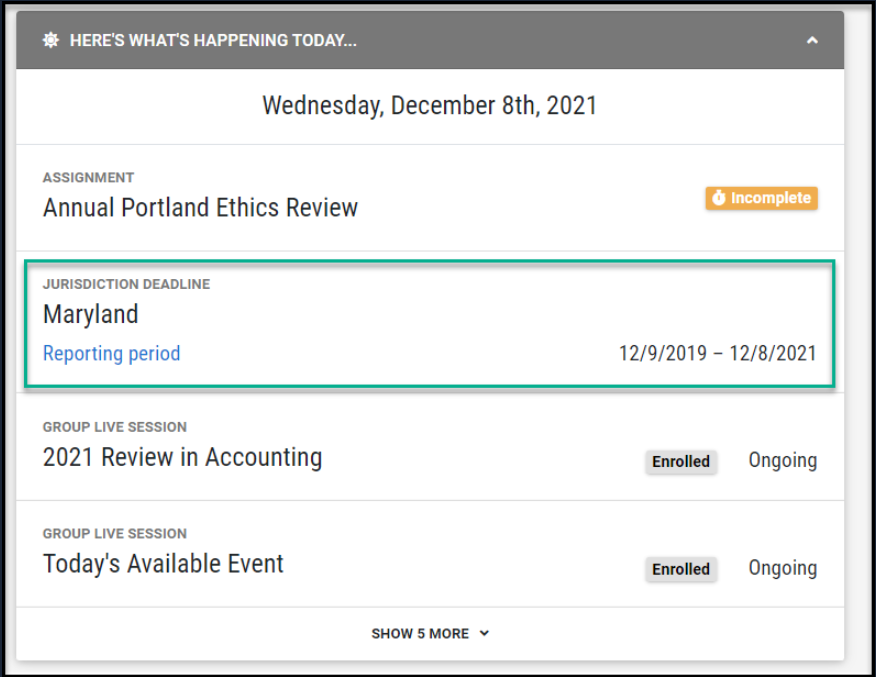The width and height of the screenshot is (876, 677).
Task: Click the 12/9/2019 – 12/8/2021 date range
Action: coord(718,353)
